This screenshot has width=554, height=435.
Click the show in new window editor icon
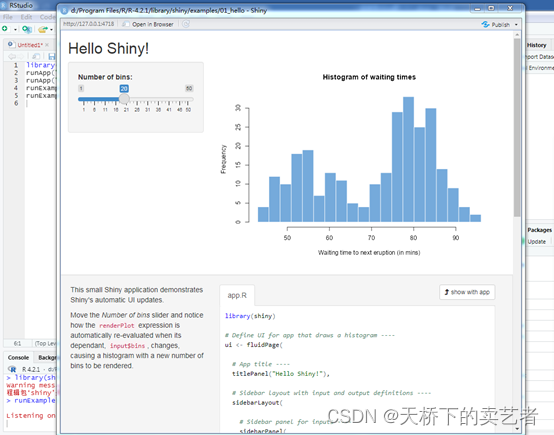(x=36, y=56)
